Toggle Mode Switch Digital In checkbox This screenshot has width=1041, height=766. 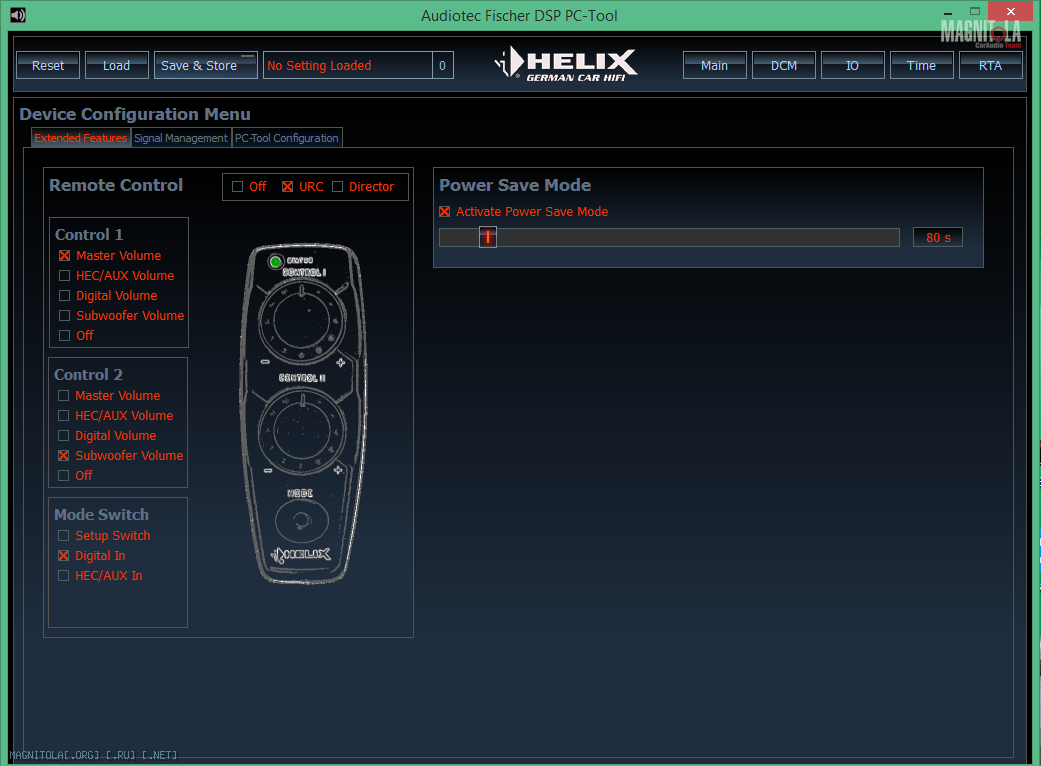click(64, 556)
